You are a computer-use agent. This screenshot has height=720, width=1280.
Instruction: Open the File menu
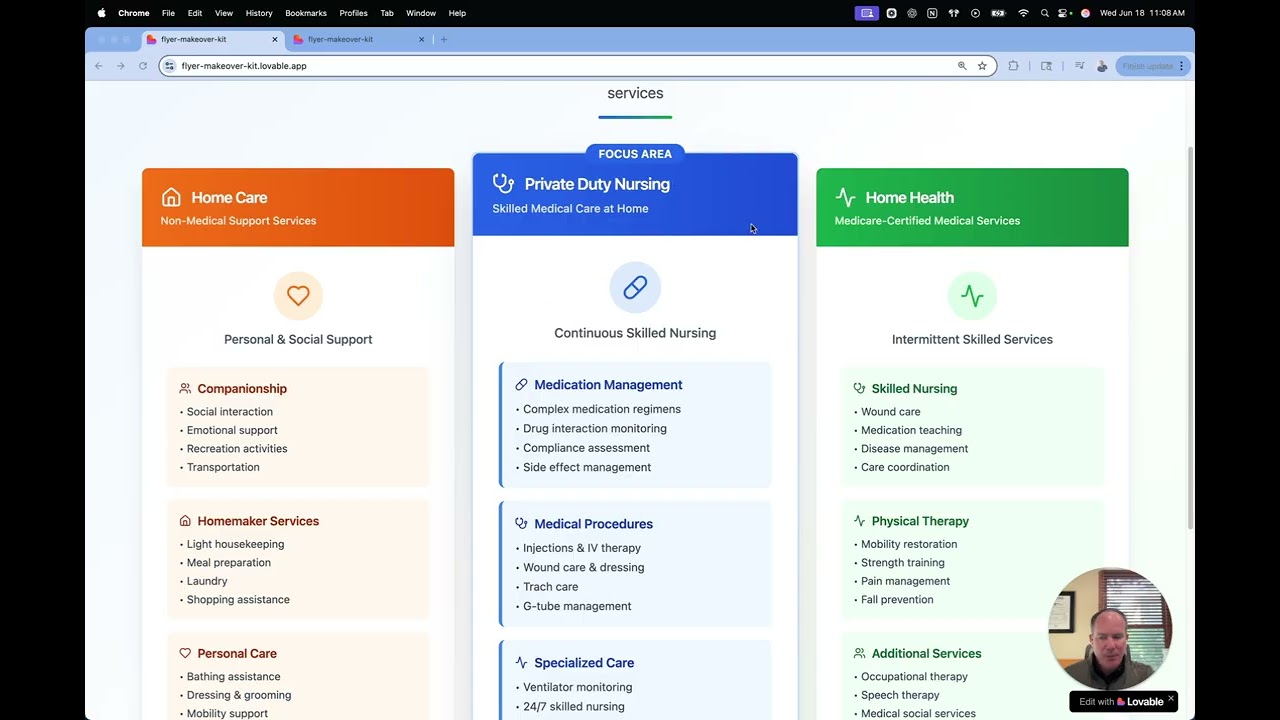(168, 13)
